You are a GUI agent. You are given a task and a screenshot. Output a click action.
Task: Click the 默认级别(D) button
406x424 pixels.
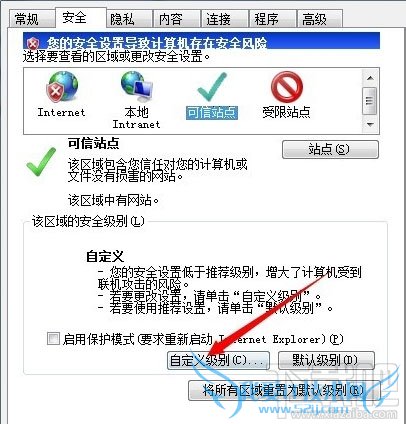[x=326, y=360]
